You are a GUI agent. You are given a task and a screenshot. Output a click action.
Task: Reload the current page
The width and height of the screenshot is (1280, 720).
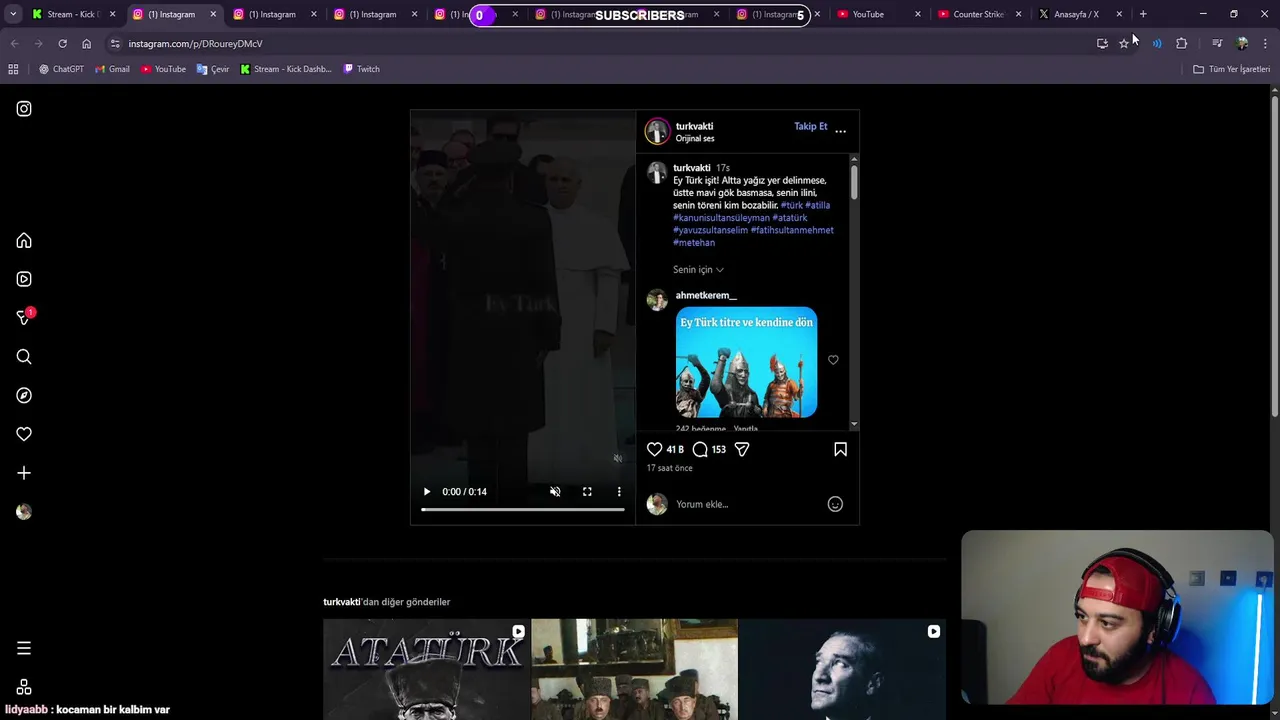click(62, 44)
